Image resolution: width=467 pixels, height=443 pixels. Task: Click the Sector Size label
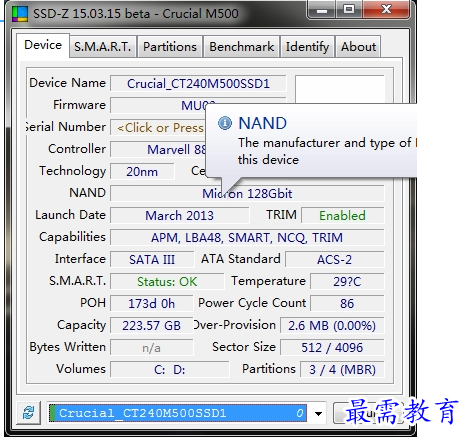point(244,347)
